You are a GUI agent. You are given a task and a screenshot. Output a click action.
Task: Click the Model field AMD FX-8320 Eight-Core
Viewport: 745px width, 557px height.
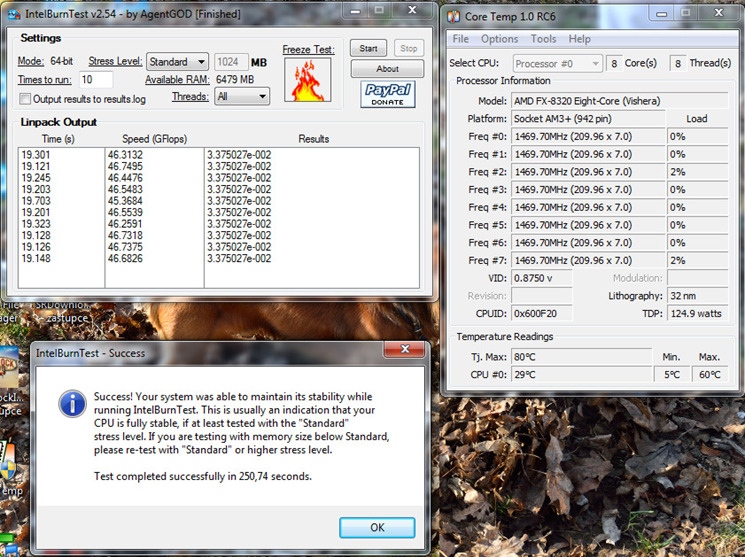[x=620, y=101]
